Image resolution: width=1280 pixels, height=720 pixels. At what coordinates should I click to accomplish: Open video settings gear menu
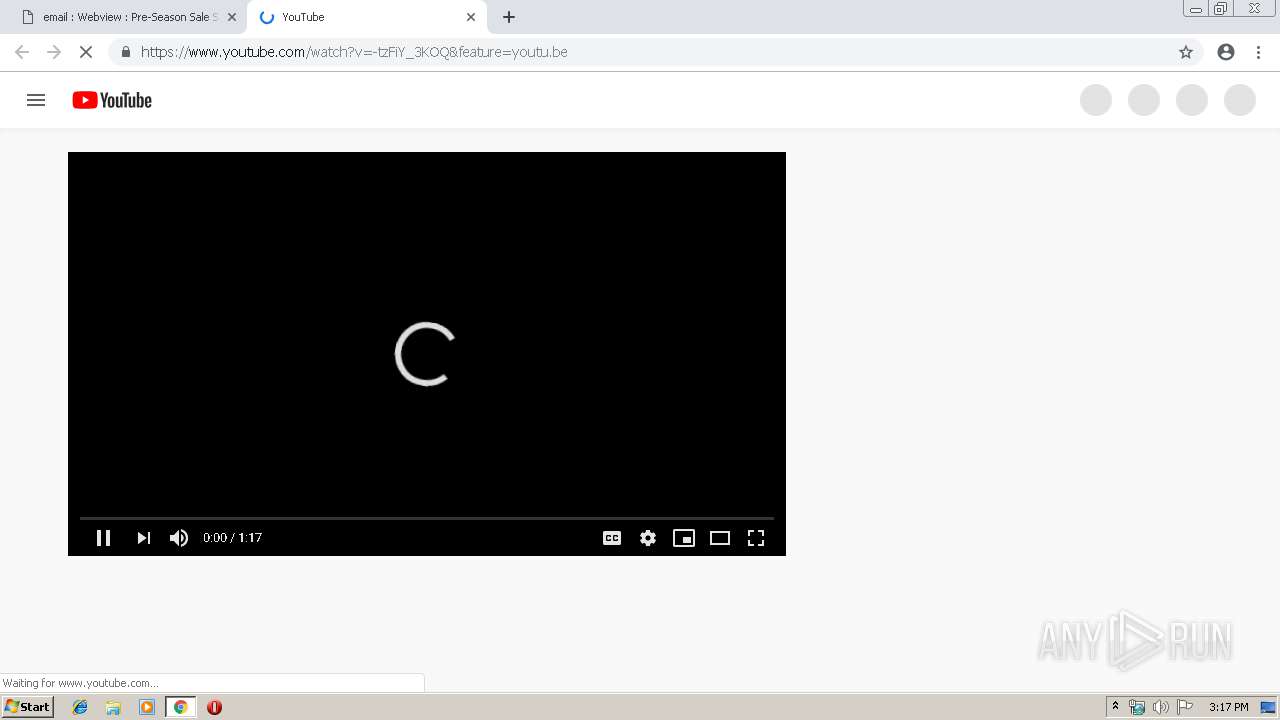coord(648,538)
